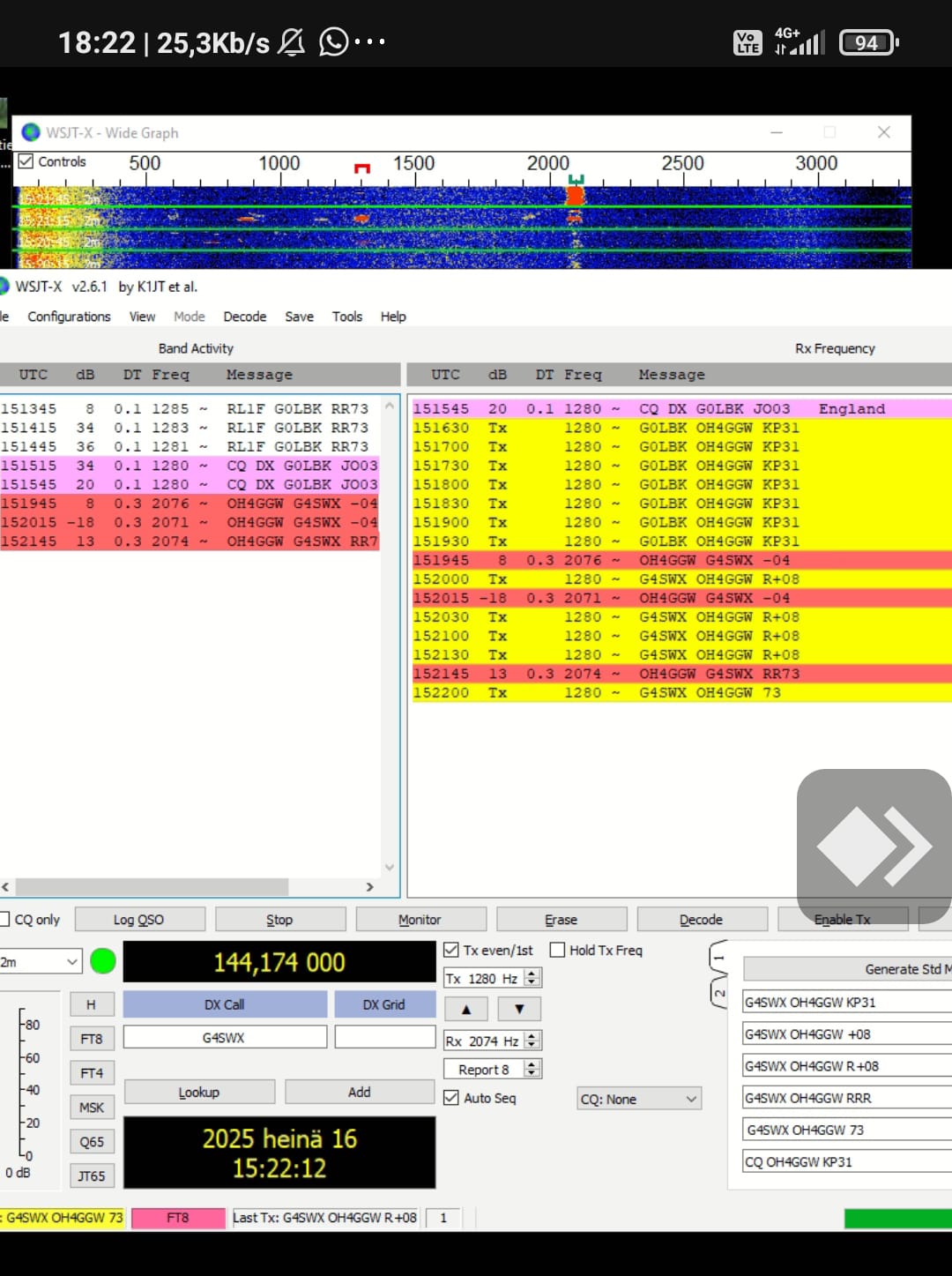Click the DX Grid label button

[384, 1004]
